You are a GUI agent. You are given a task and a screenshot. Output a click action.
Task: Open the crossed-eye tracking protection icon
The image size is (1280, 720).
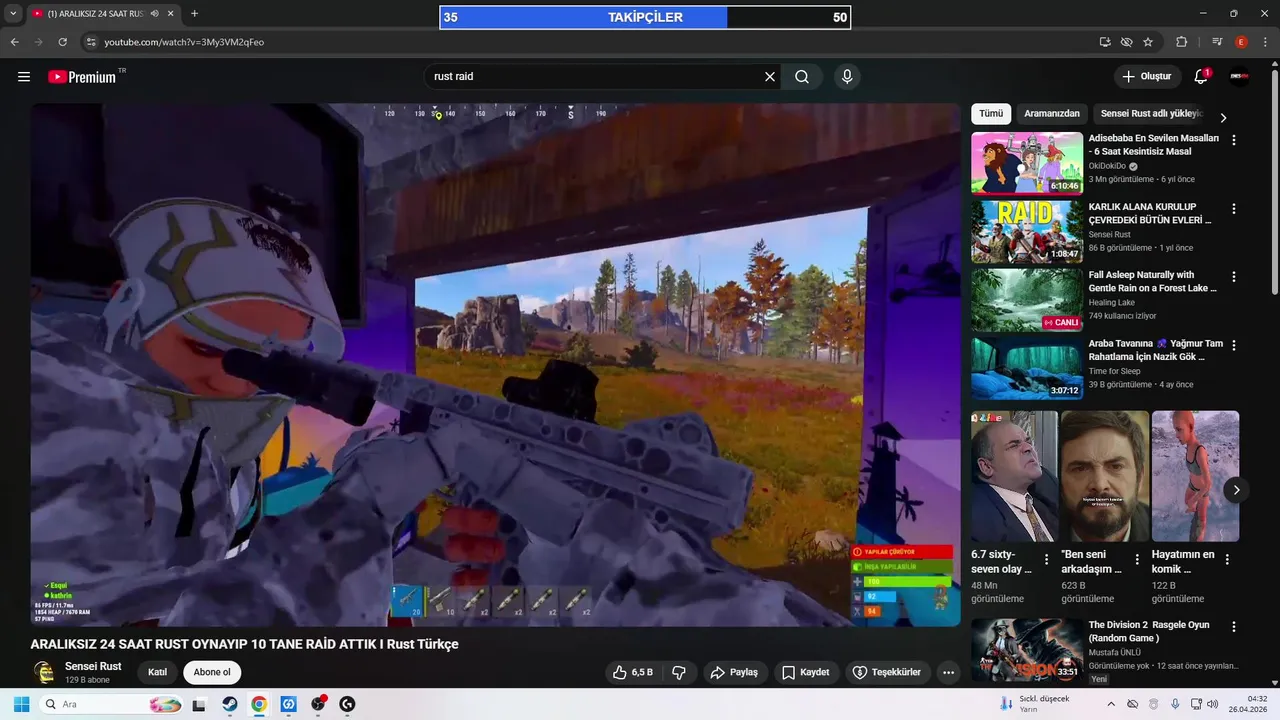[x=1126, y=42]
